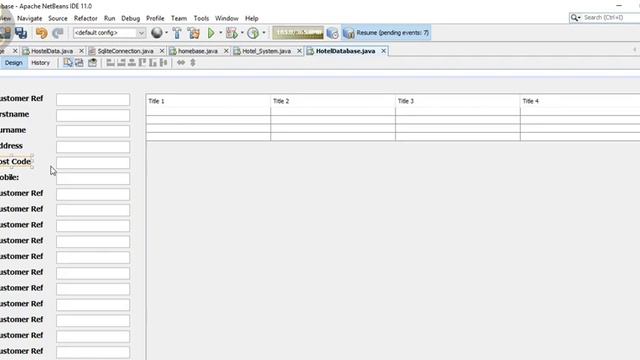Click the Save All toolbar icon

pos(21,33)
